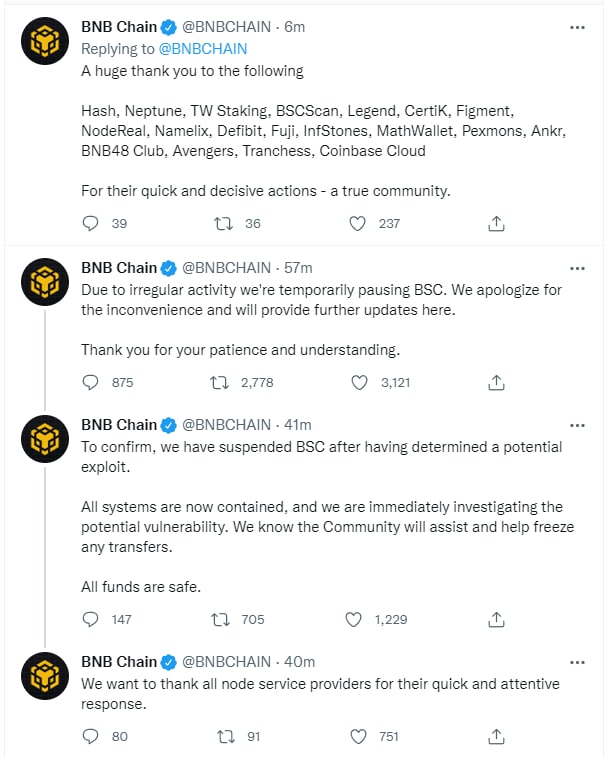Image resolution: width=605 pixels, height=758 pixels.
Task: Open more options on the 41m tweet
Action: tap(577, 425)
